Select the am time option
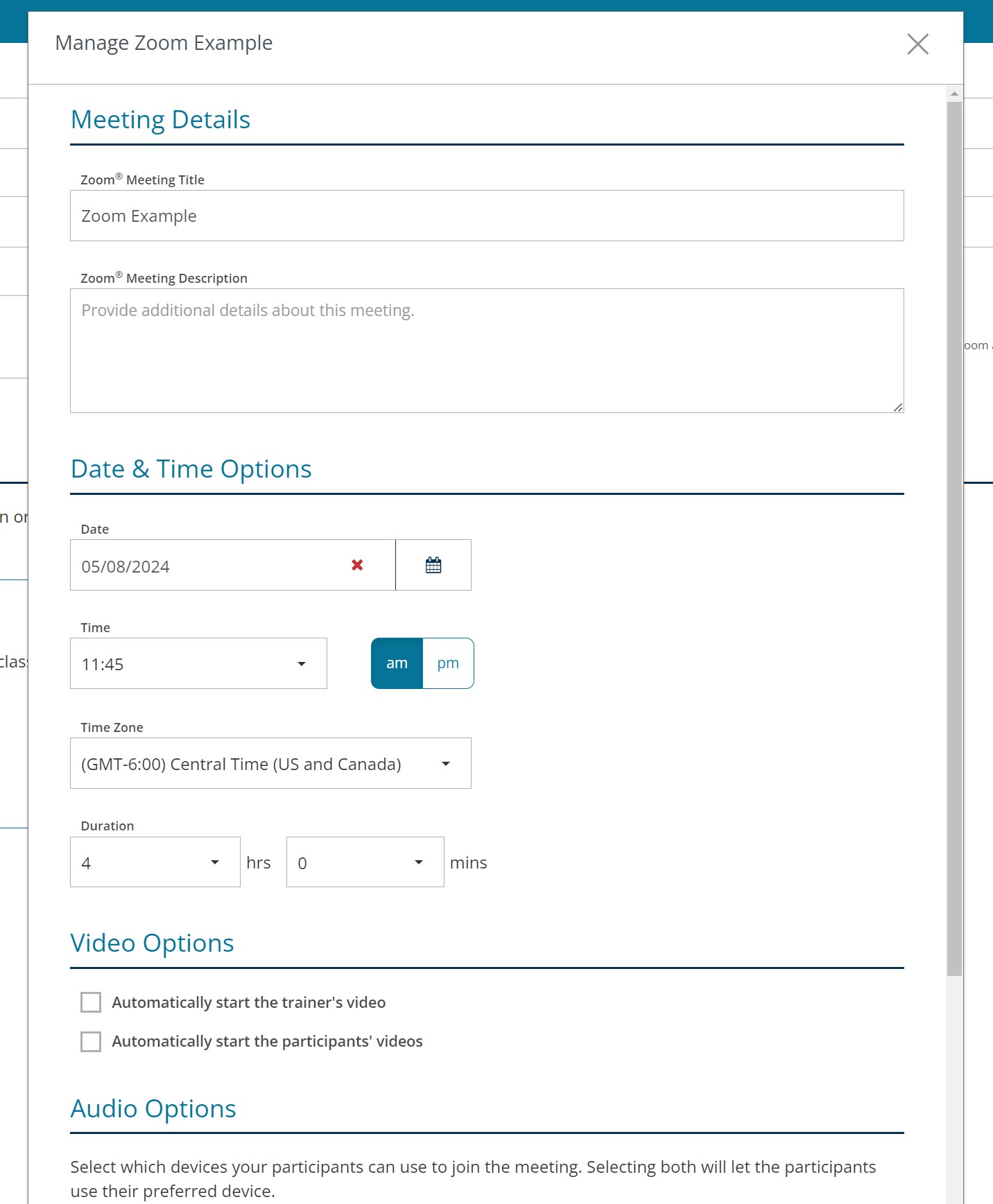The image size is (993, 1204). (x=397, y=663)
